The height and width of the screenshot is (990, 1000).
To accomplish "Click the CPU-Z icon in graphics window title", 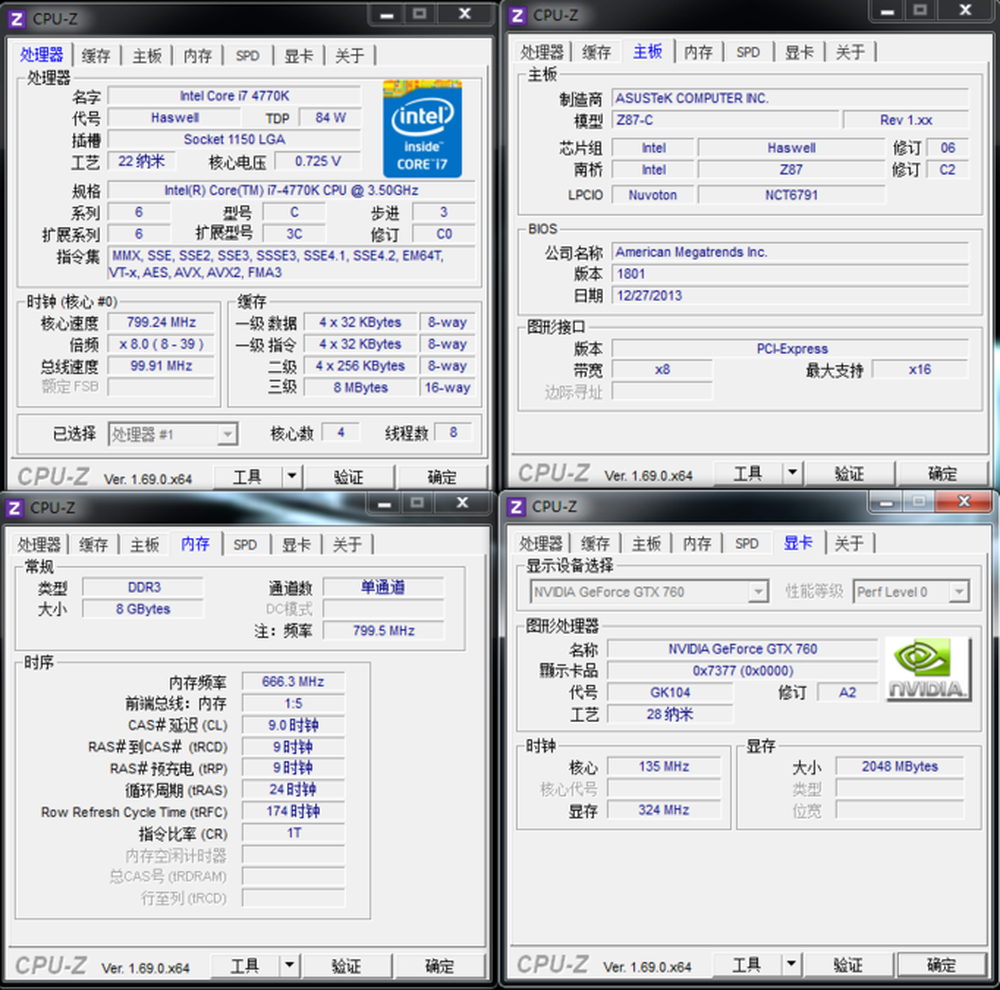I will [x=516, y=506].
